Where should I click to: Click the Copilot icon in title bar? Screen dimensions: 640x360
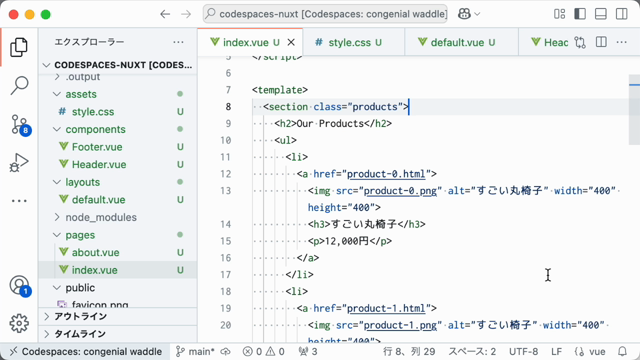tap(464, 14)
